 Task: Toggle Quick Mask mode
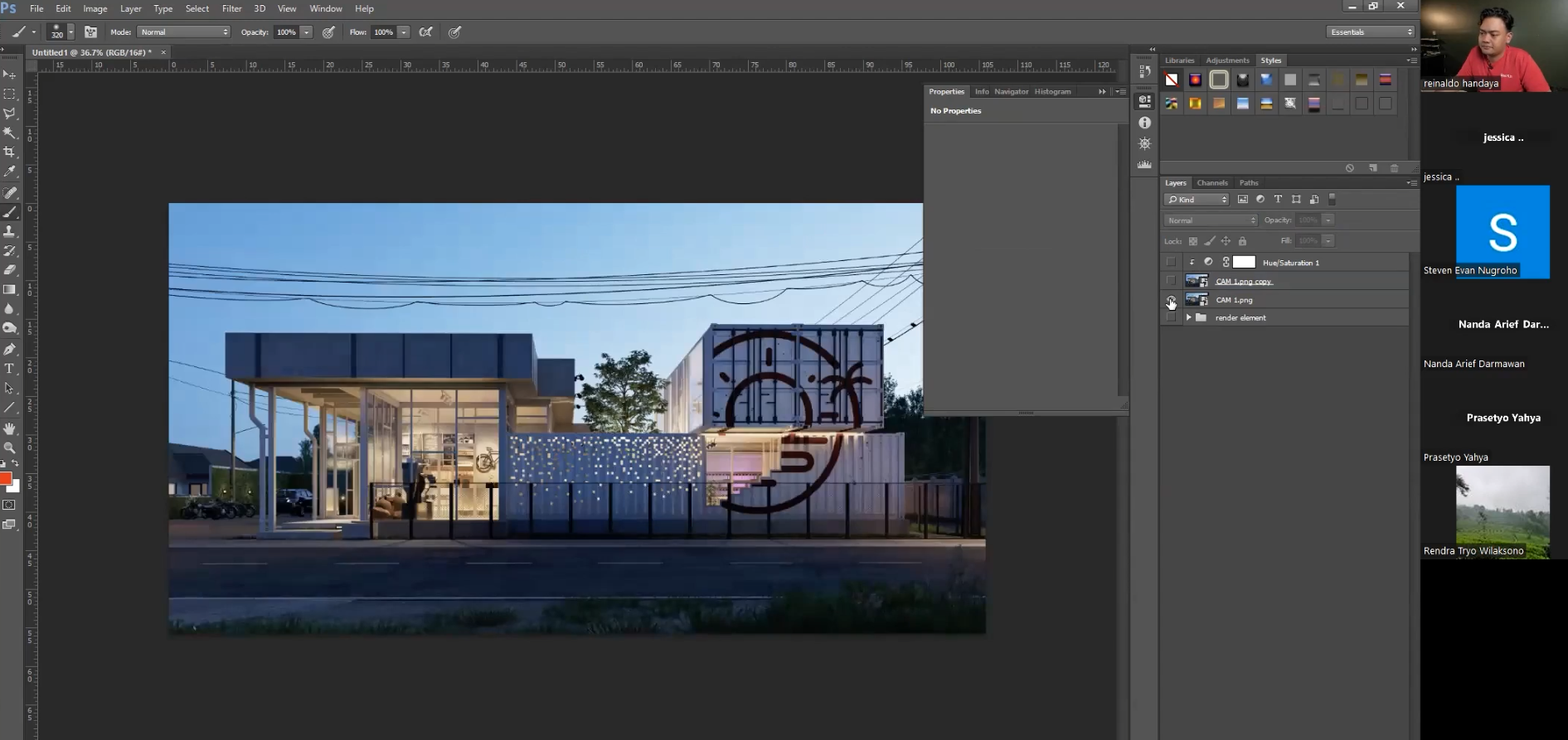(x=10, y=505)
